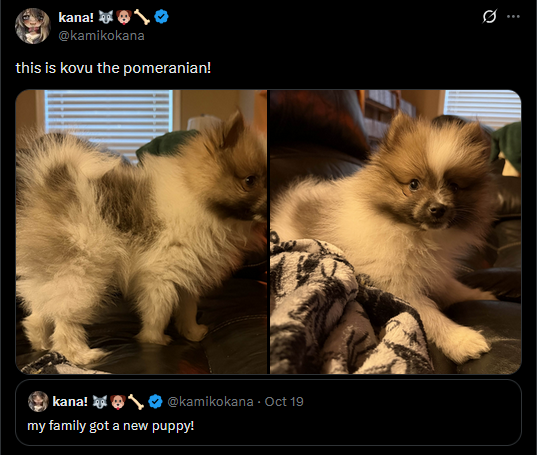Click the kana! display name at top

(x=76, y=17)
